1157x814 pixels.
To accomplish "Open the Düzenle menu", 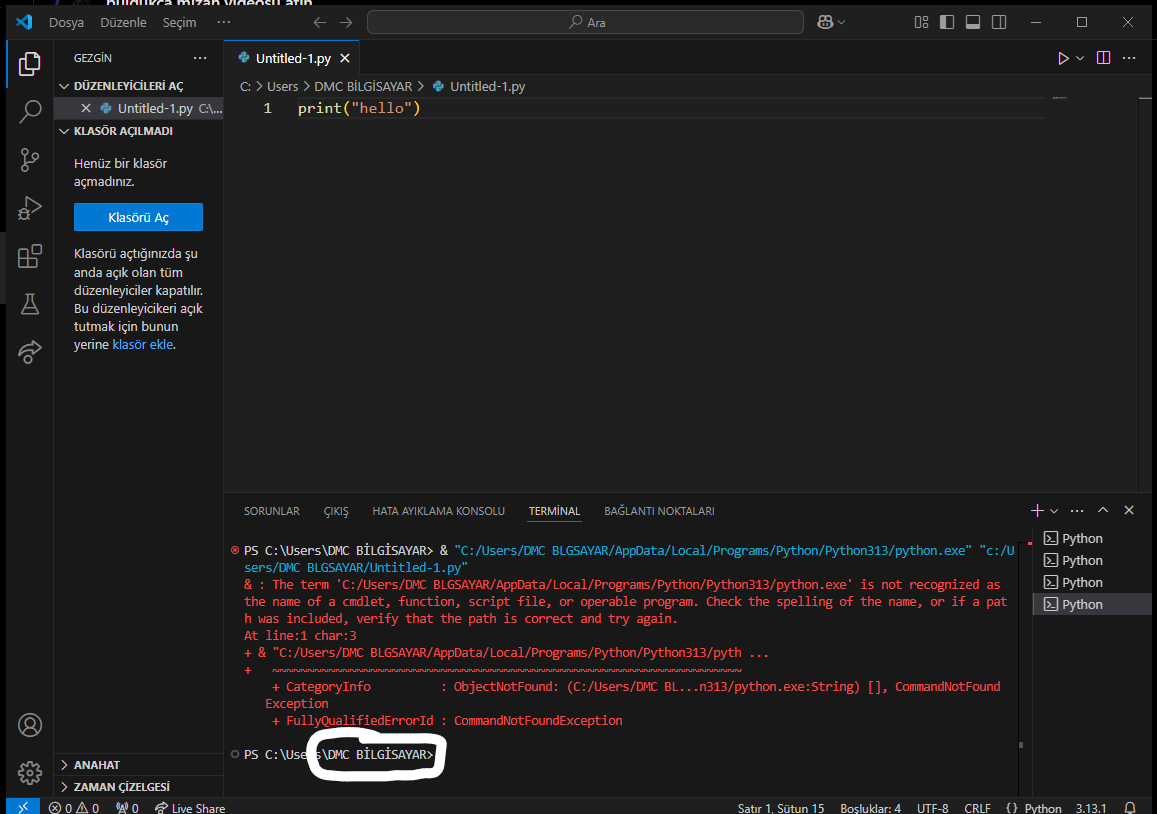I will pos(123,22).
